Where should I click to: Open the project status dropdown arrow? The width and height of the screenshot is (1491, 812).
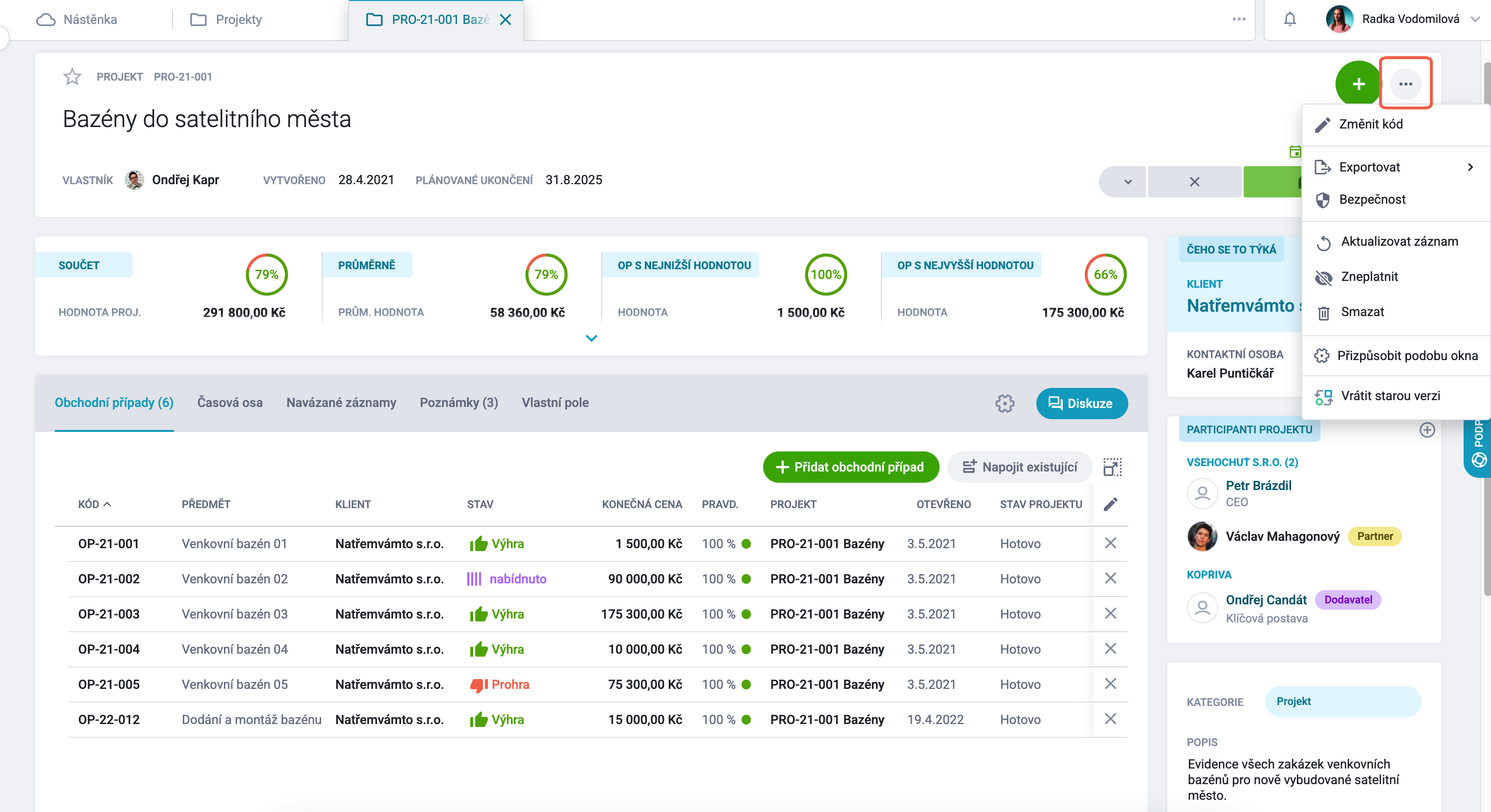1127,182
